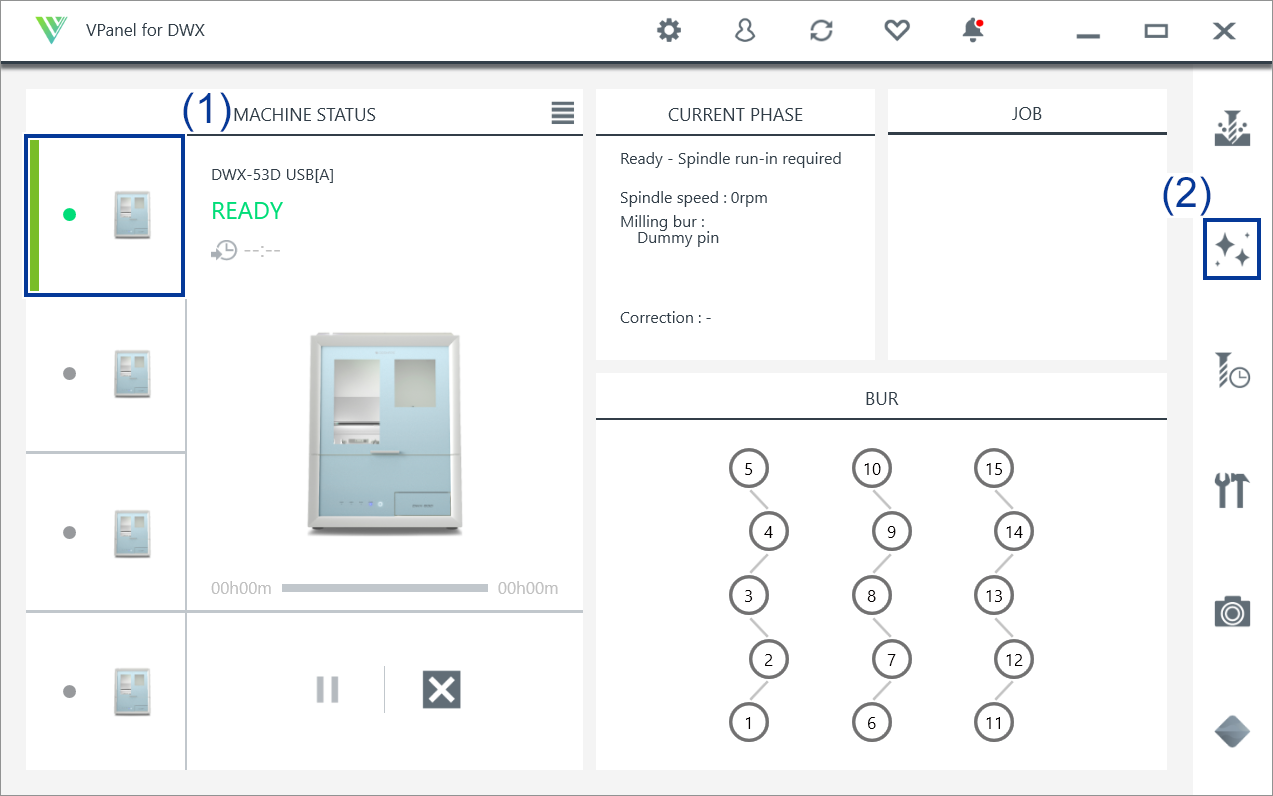Click the READY status text
This screenshot has height=796, width=1273.
(x=247, y=211)
